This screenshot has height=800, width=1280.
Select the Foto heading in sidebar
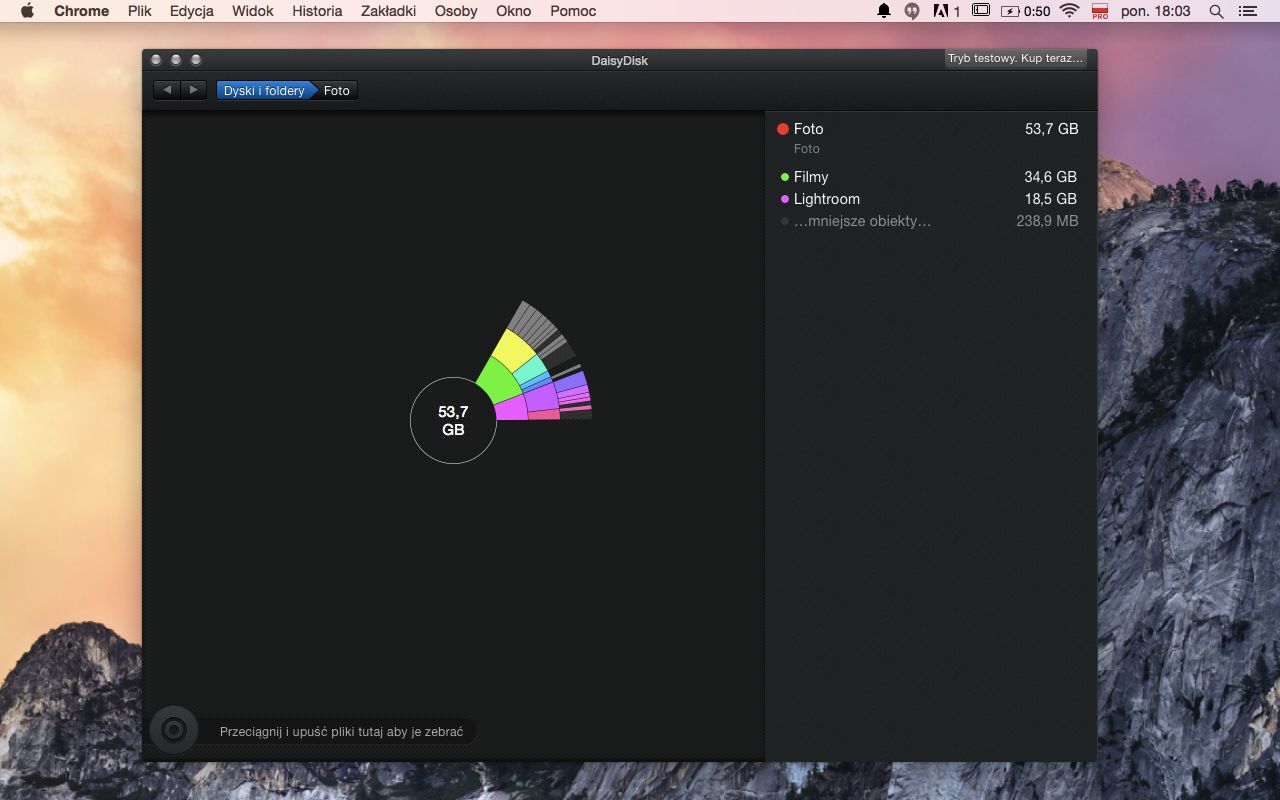click(808, 129)
